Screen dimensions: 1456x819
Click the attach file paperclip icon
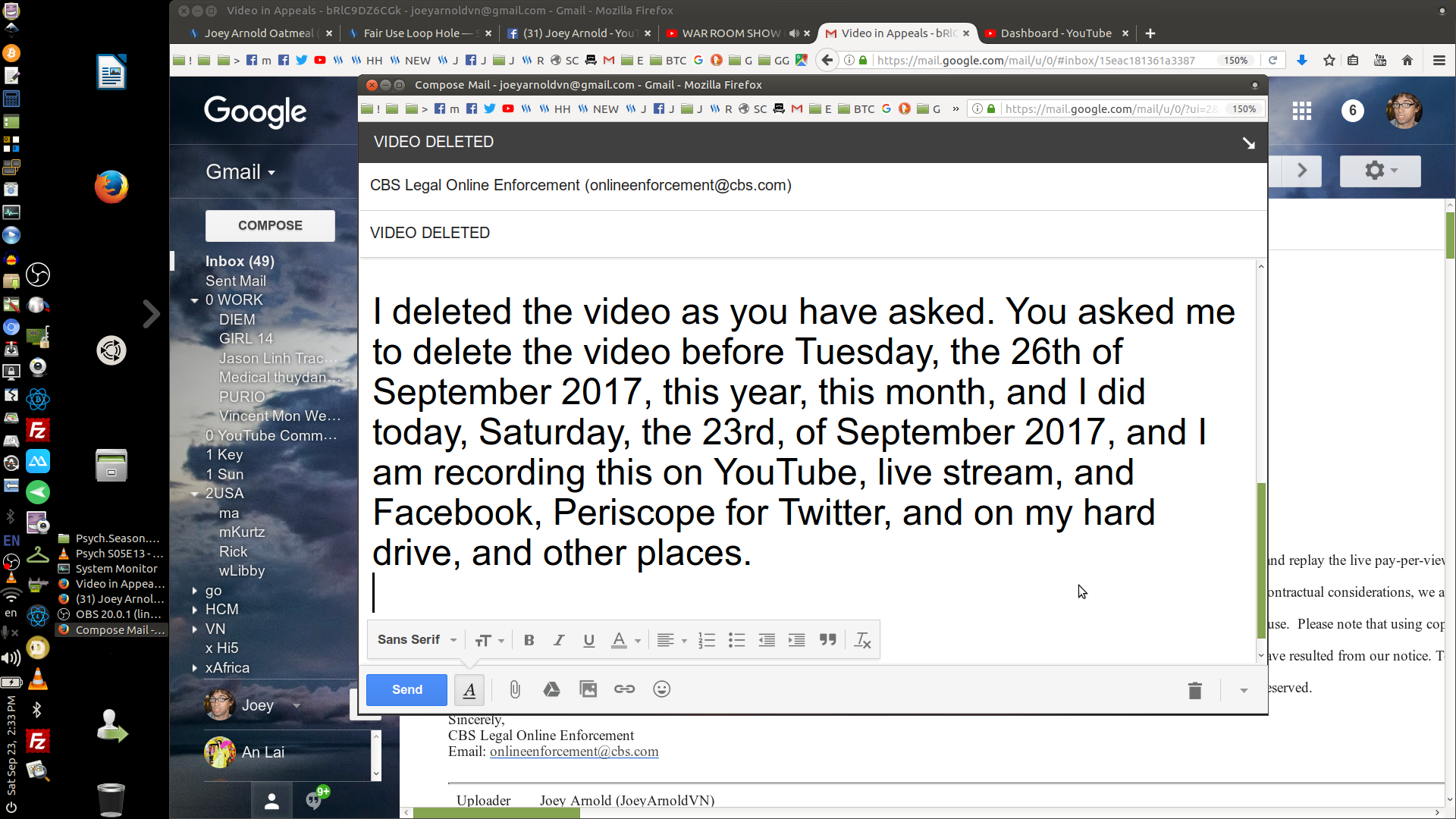[x=515, y=689]
